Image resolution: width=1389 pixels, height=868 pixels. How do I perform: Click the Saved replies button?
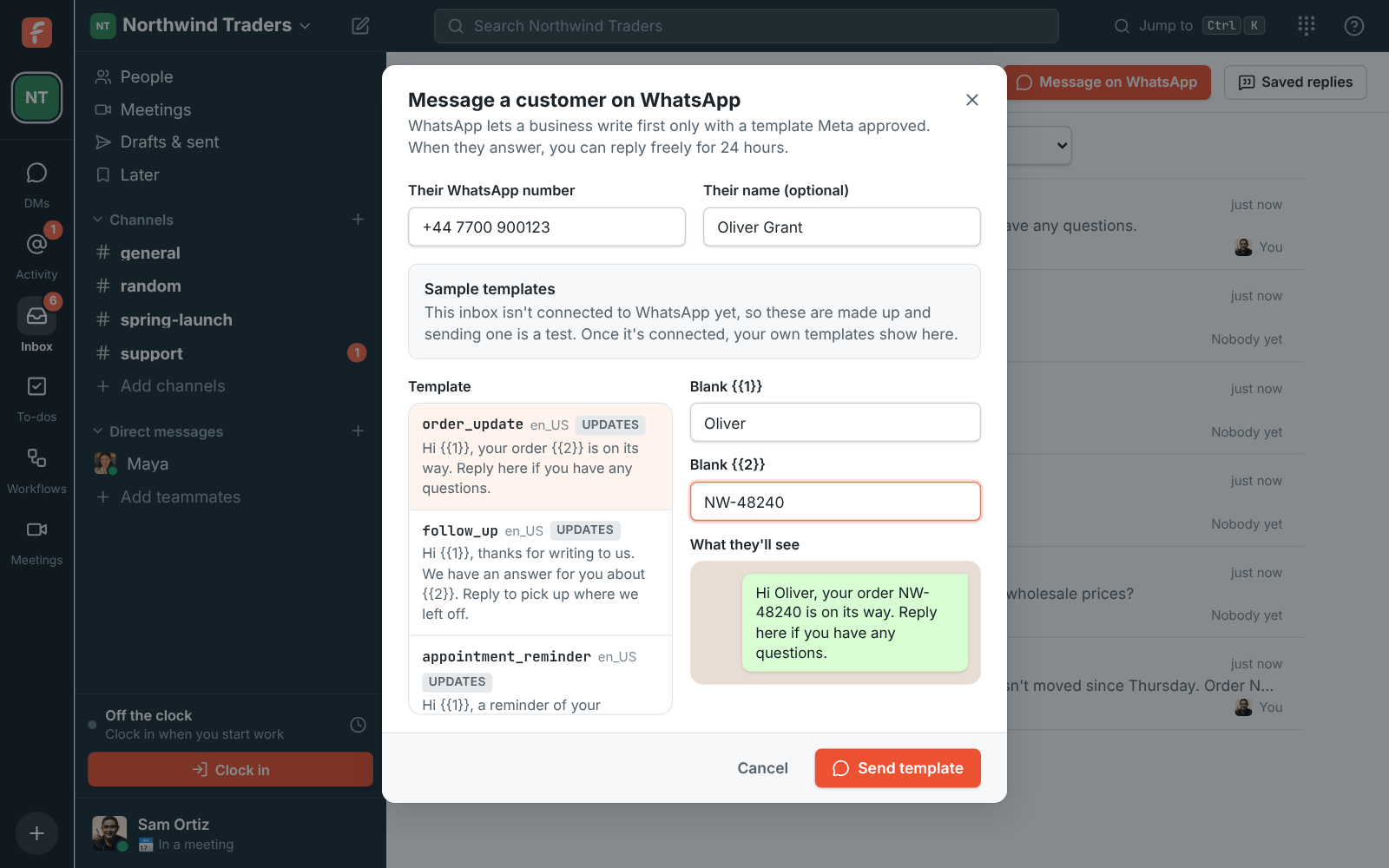pos(1295,82)
